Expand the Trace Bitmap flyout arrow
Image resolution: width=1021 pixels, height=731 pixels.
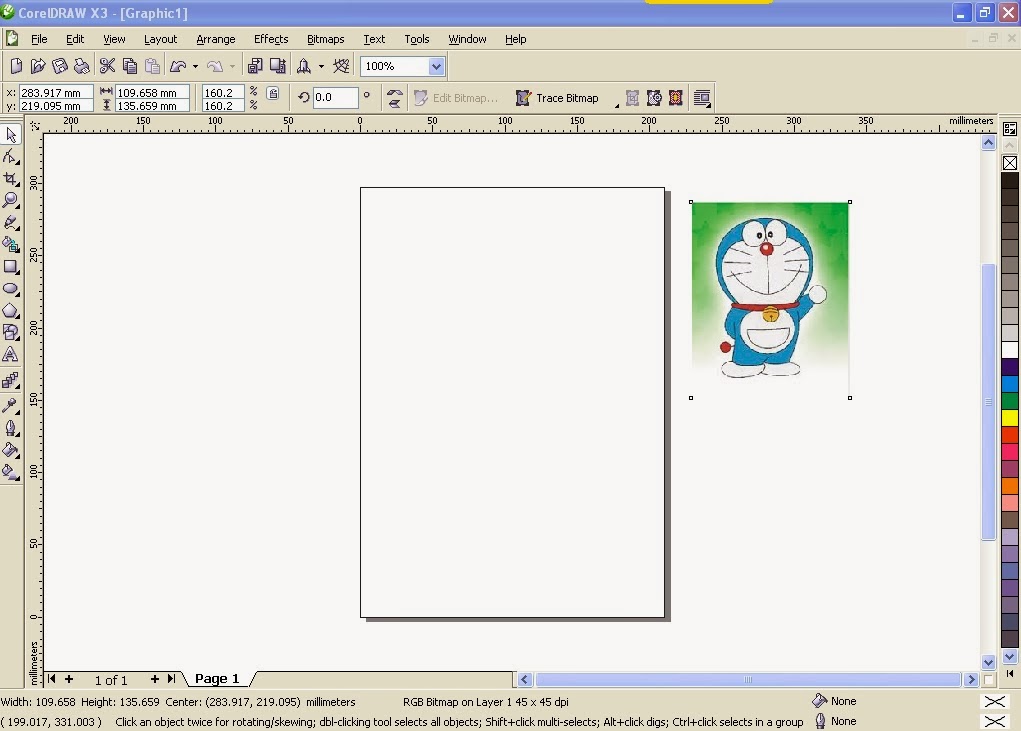pos(616,104)
